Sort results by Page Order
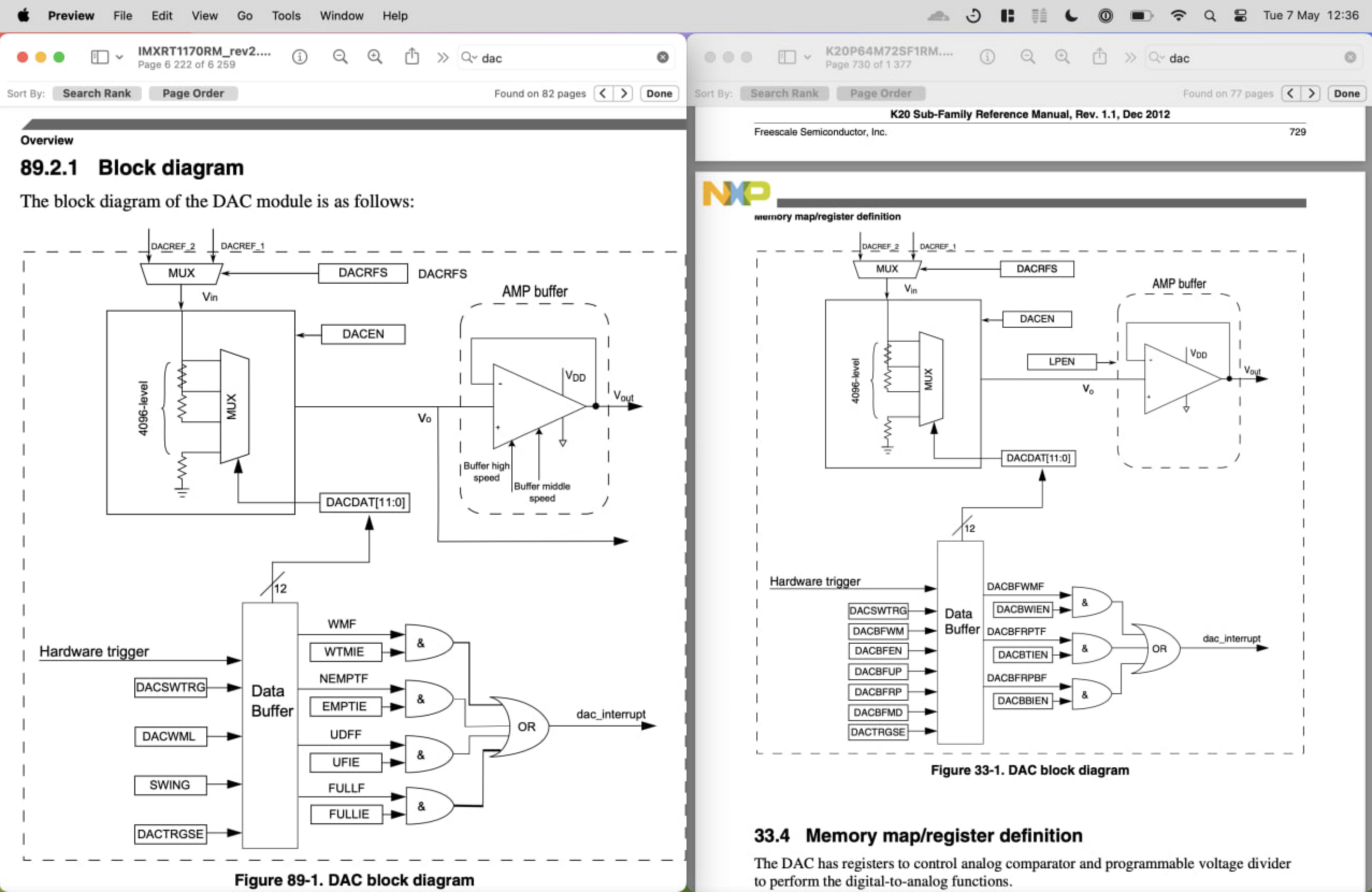The image size is (1372, 892). tap(193, 93)
